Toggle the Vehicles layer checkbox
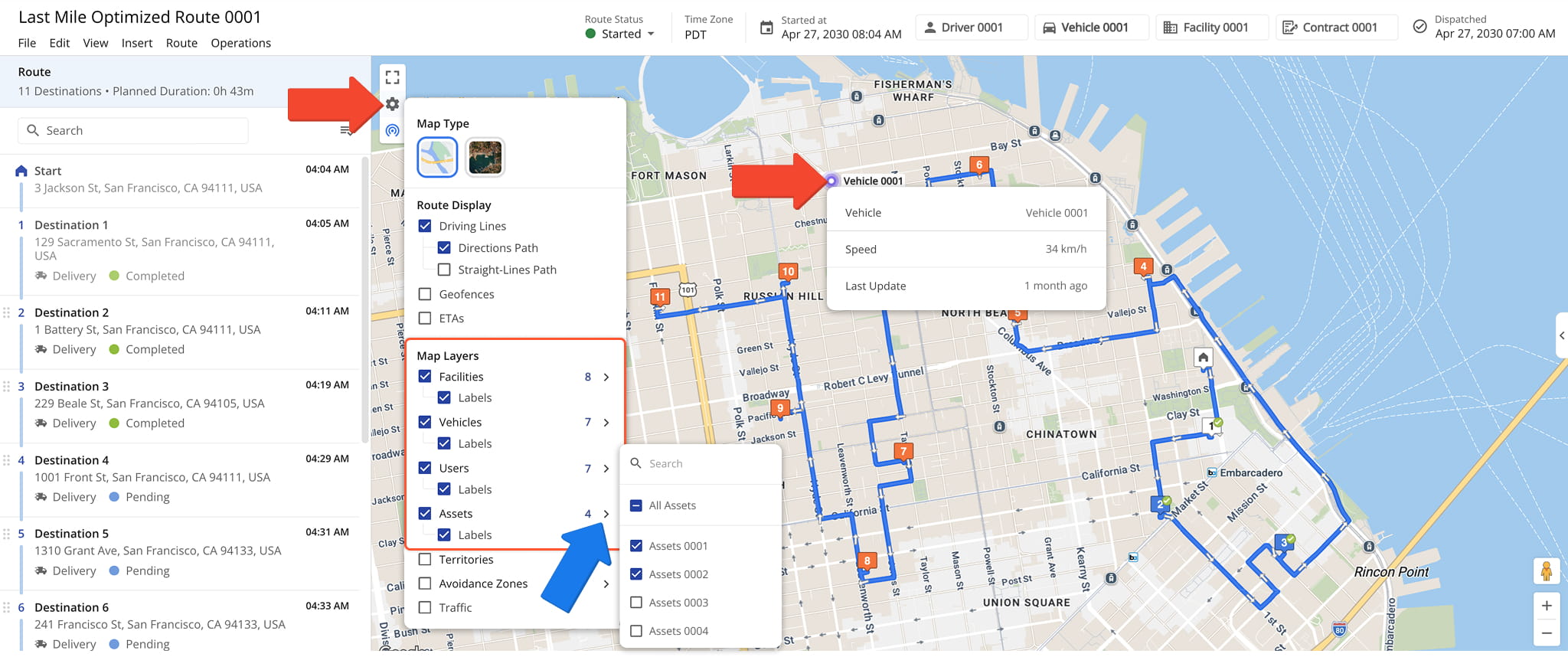The width and height of the screenshot is (1568, 657). [x=425, y=422]
